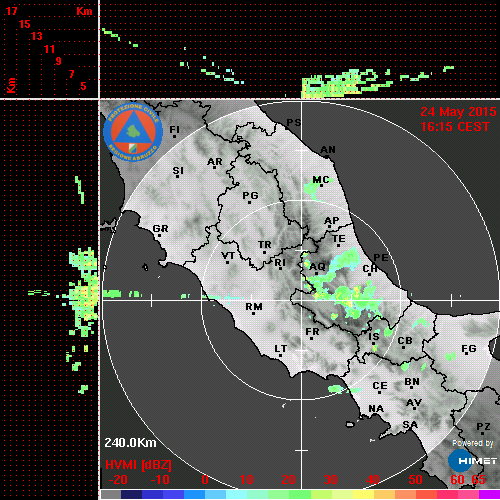The image size is (500, 500).
Task: Click the Powered by text
Action: pos(473,443)
